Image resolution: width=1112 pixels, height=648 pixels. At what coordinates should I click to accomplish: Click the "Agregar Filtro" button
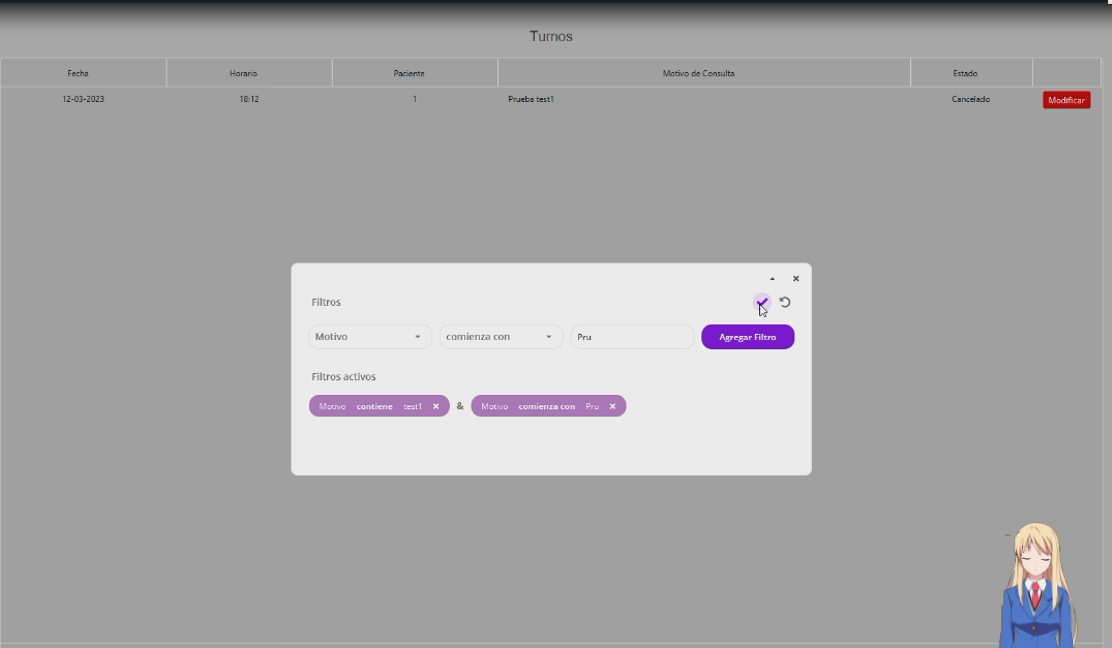coord(747,337)
